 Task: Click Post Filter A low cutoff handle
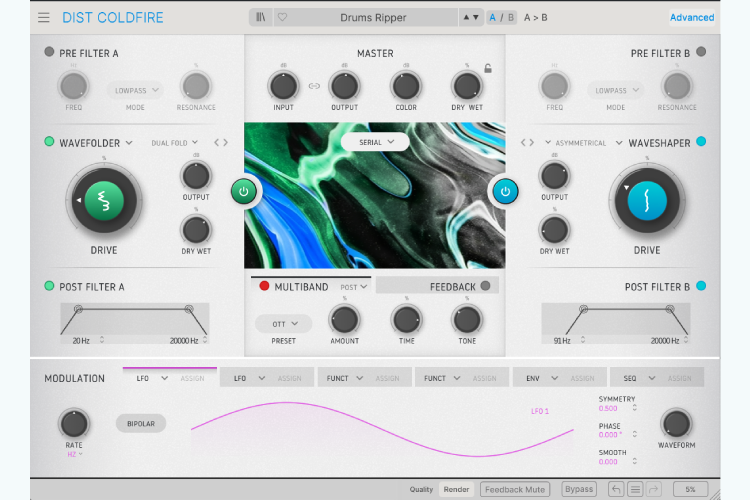tap(78, 309)
